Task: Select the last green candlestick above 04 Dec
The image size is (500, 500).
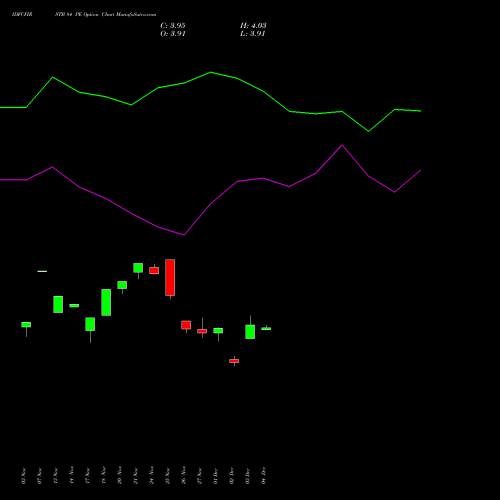Action: 266,329
